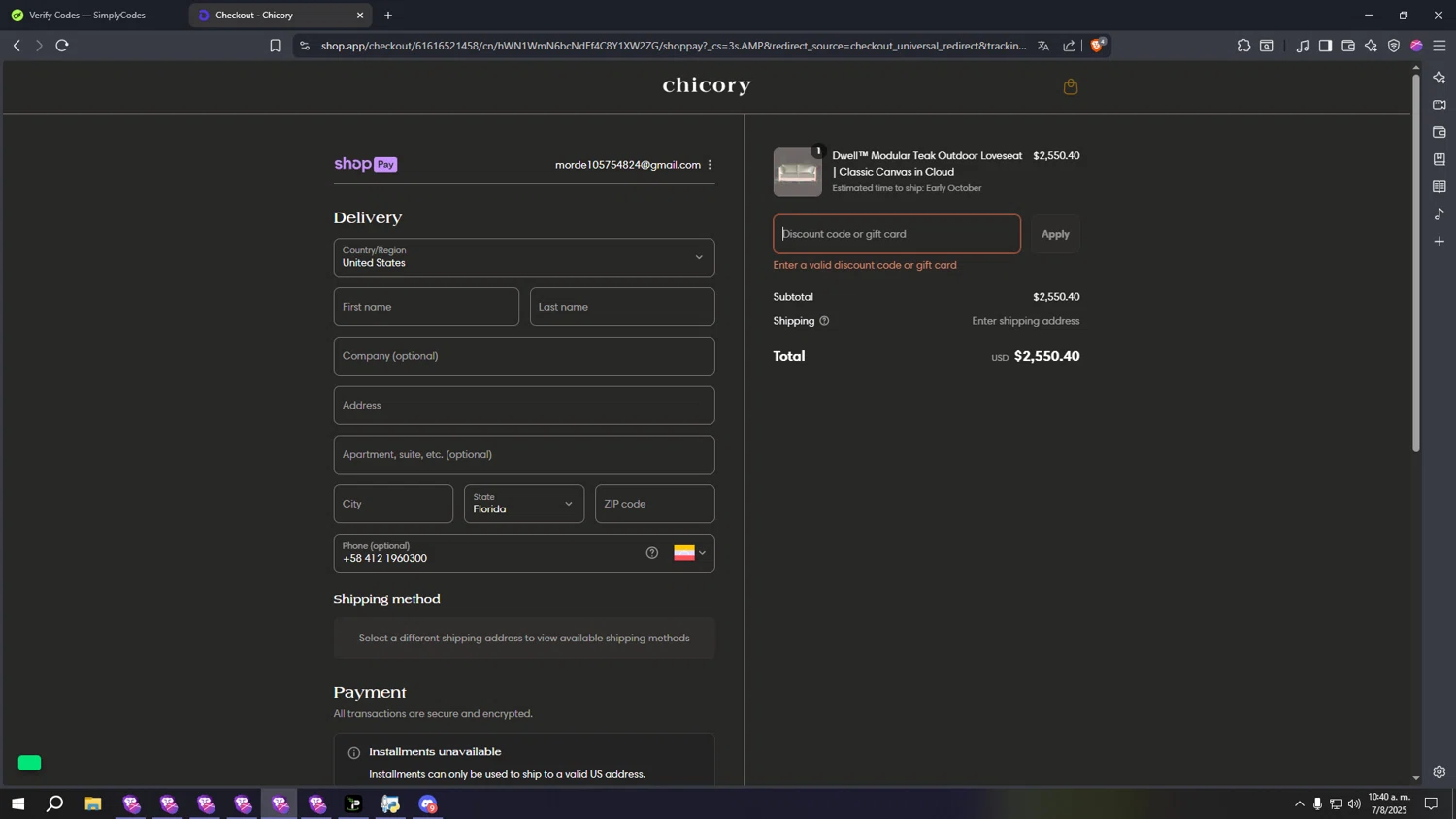Screen dimensions: 1456x819
Task: Click 'Enter a valid discount code' error text
Action: (x=865, y=265)
